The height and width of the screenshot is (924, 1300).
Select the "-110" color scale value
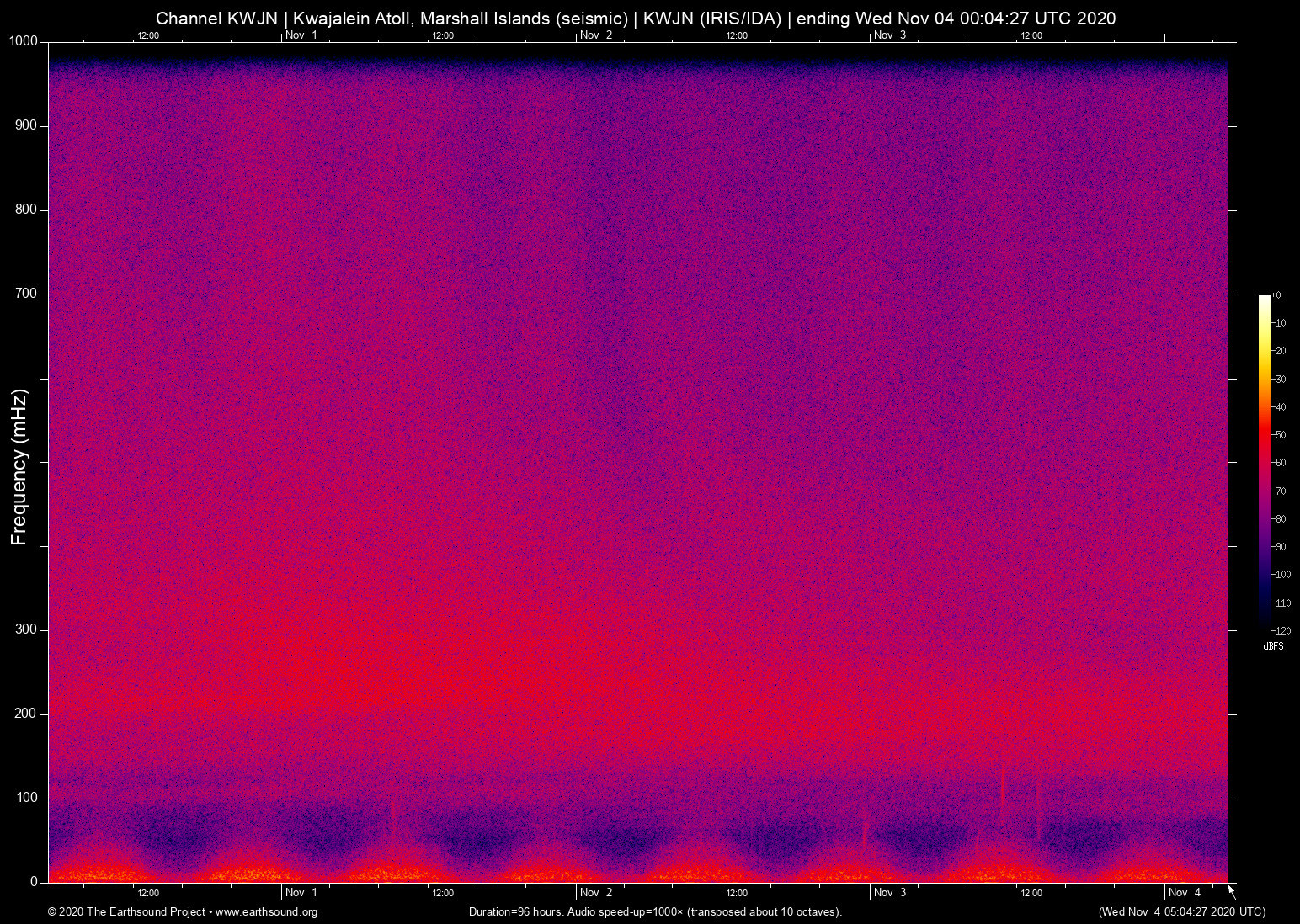[1281, 603]
